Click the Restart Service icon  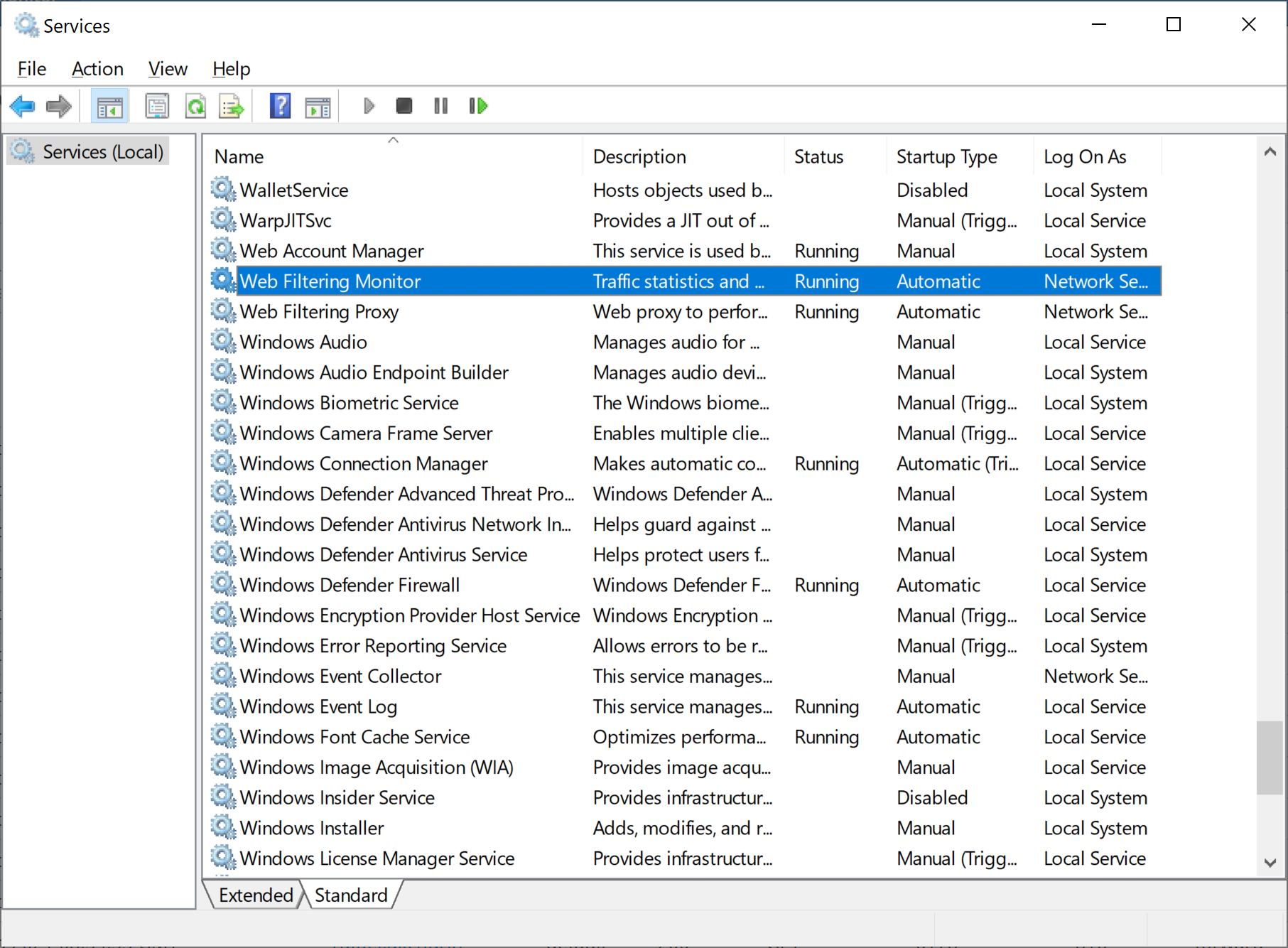point(478,106)
